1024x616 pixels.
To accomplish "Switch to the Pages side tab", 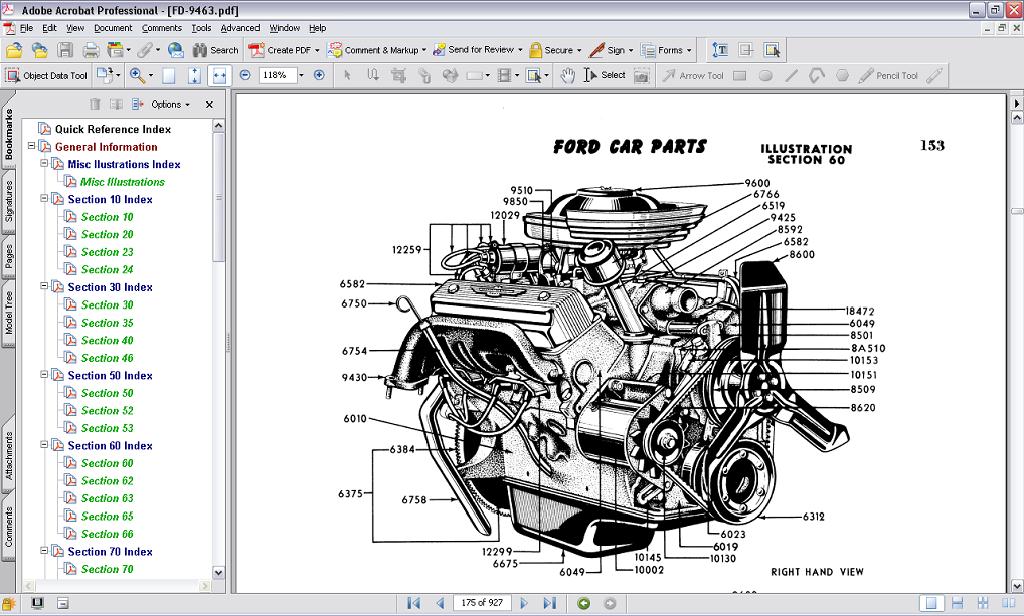I will [9, 257].
